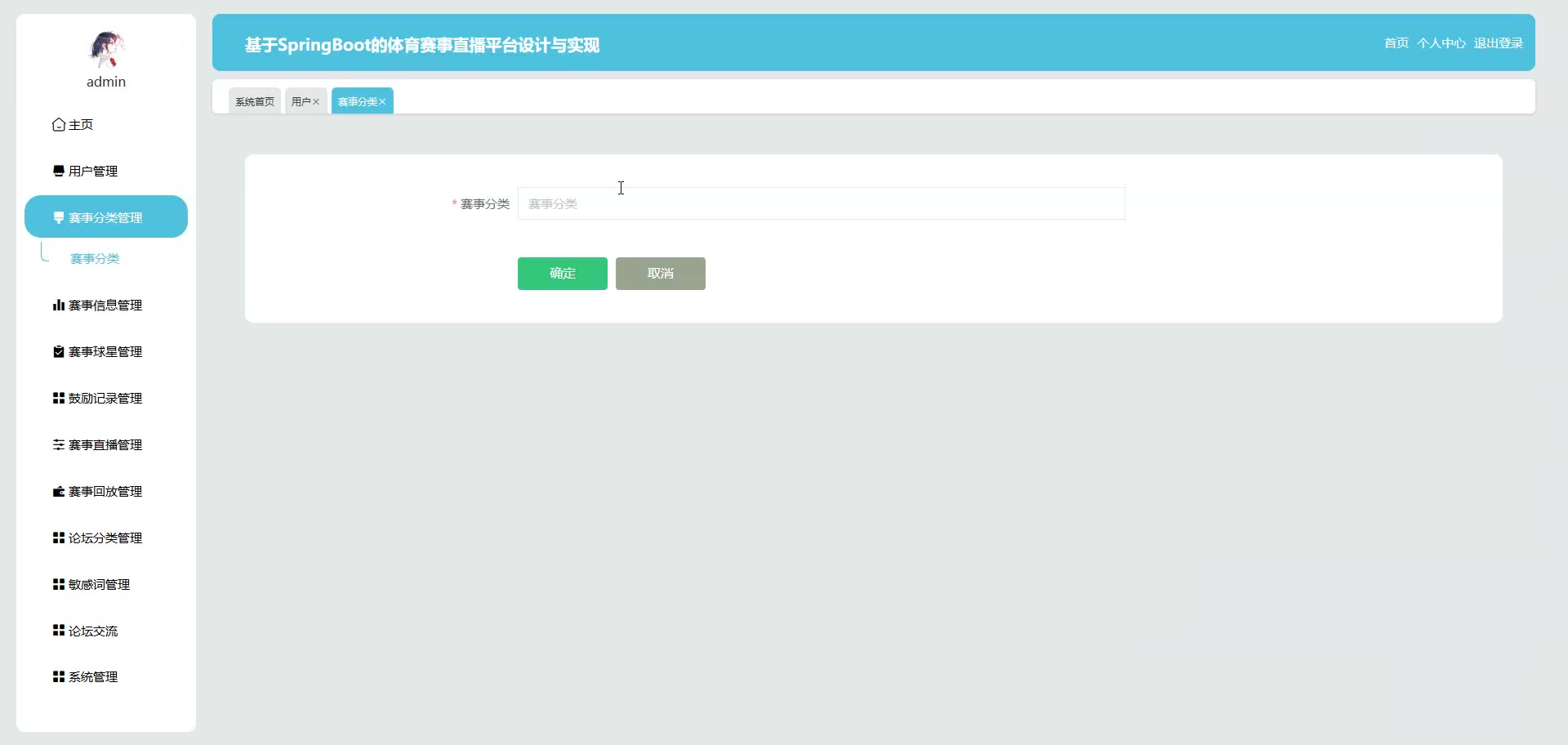
Task: Switch to the 系统首页 tab
Action: pos(255,101)
